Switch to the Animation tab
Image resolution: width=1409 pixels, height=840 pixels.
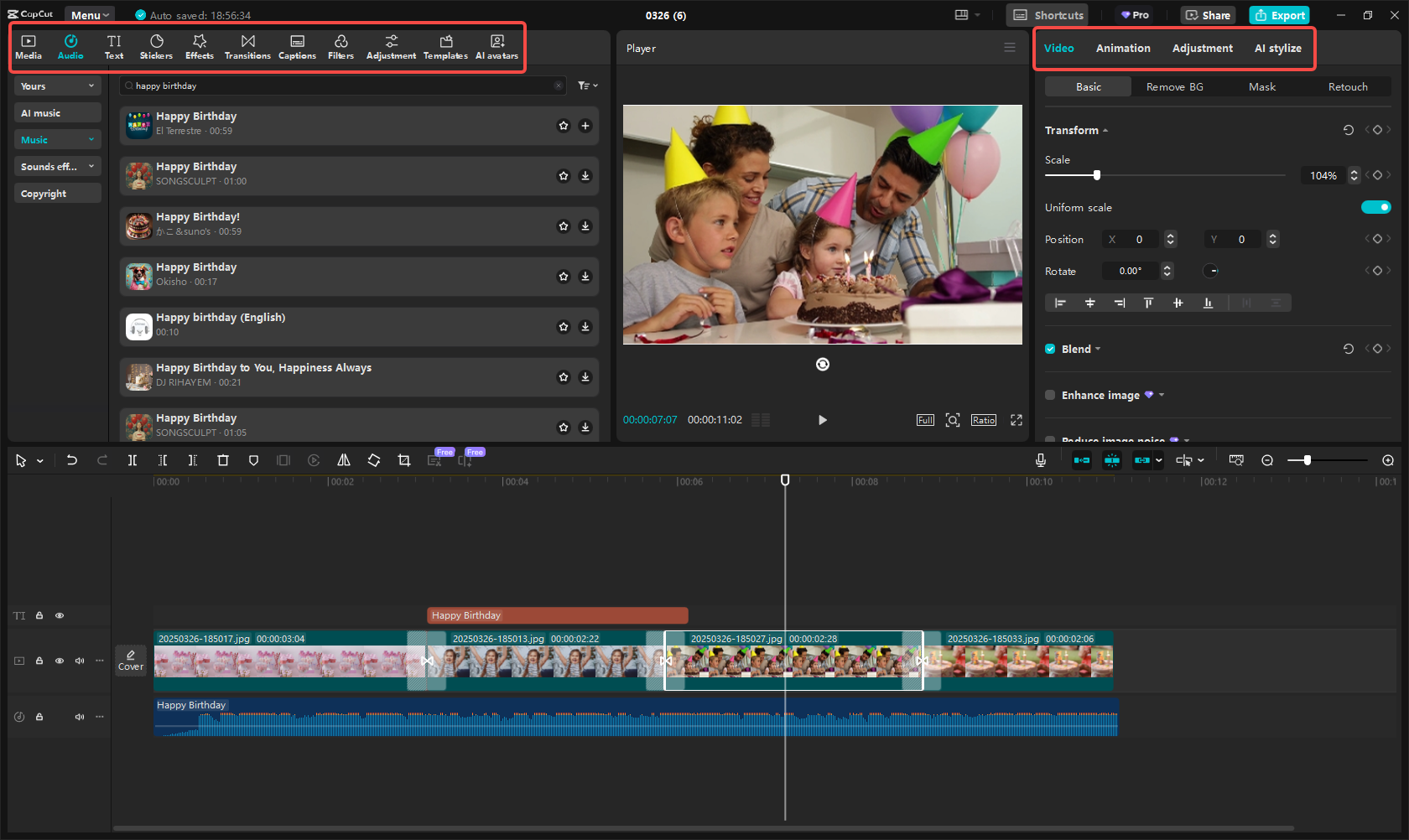[x=1123, y=49]
